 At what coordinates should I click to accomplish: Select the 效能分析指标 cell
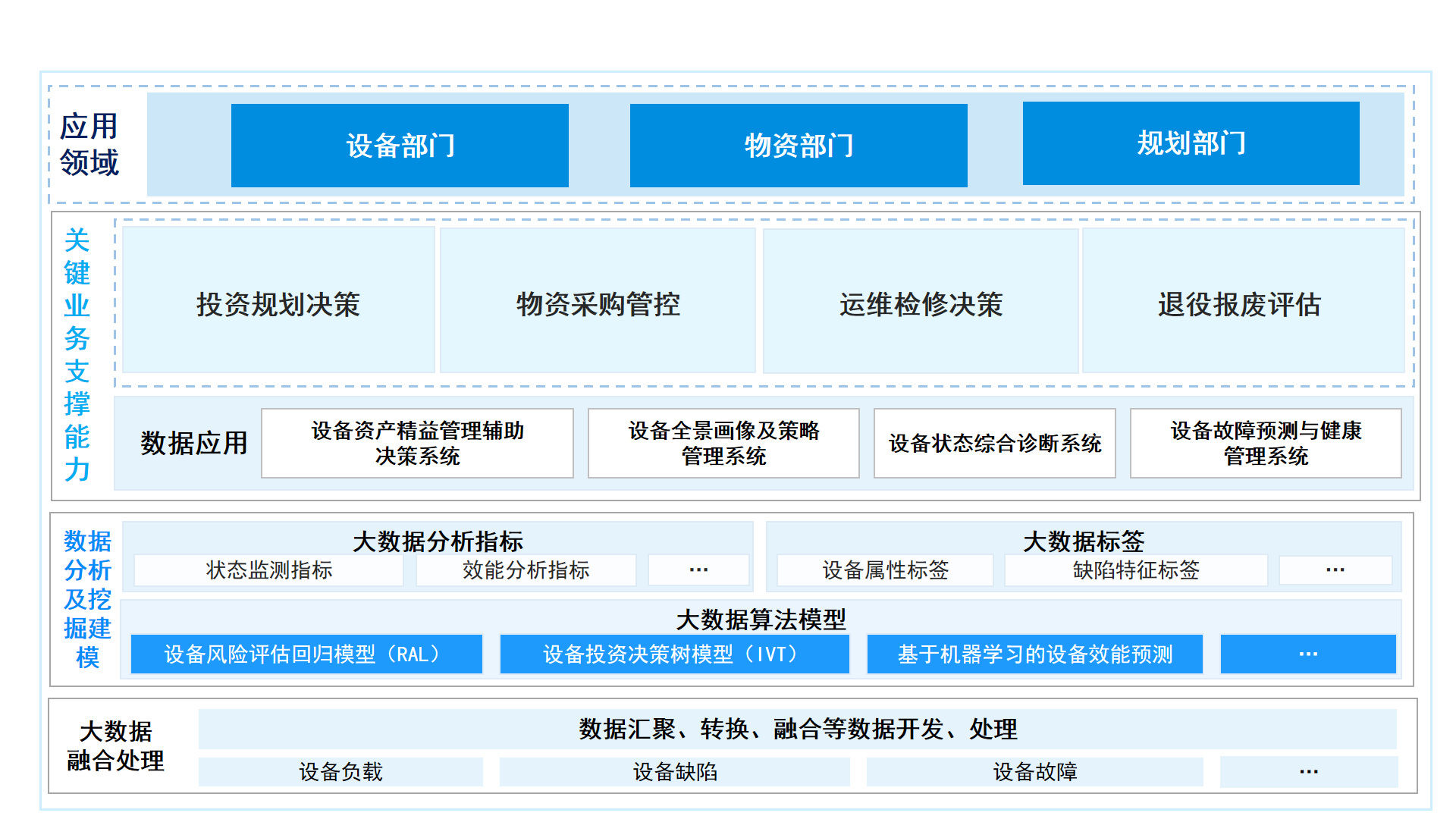[526, 570]
